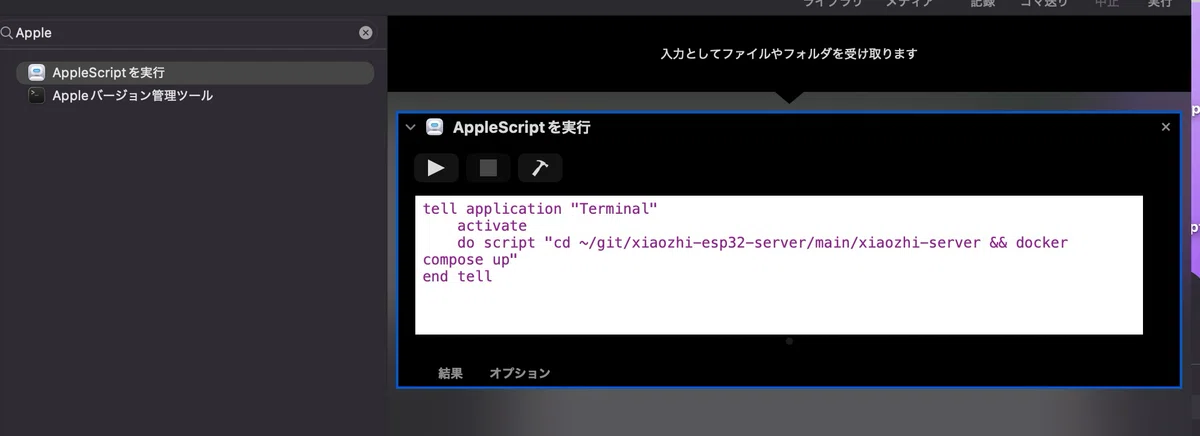Viewport: 1200px width, 436px height.
Task: Click the terminal icon beside Appleバージョン管理ツール
Action: tap(37, 96)
